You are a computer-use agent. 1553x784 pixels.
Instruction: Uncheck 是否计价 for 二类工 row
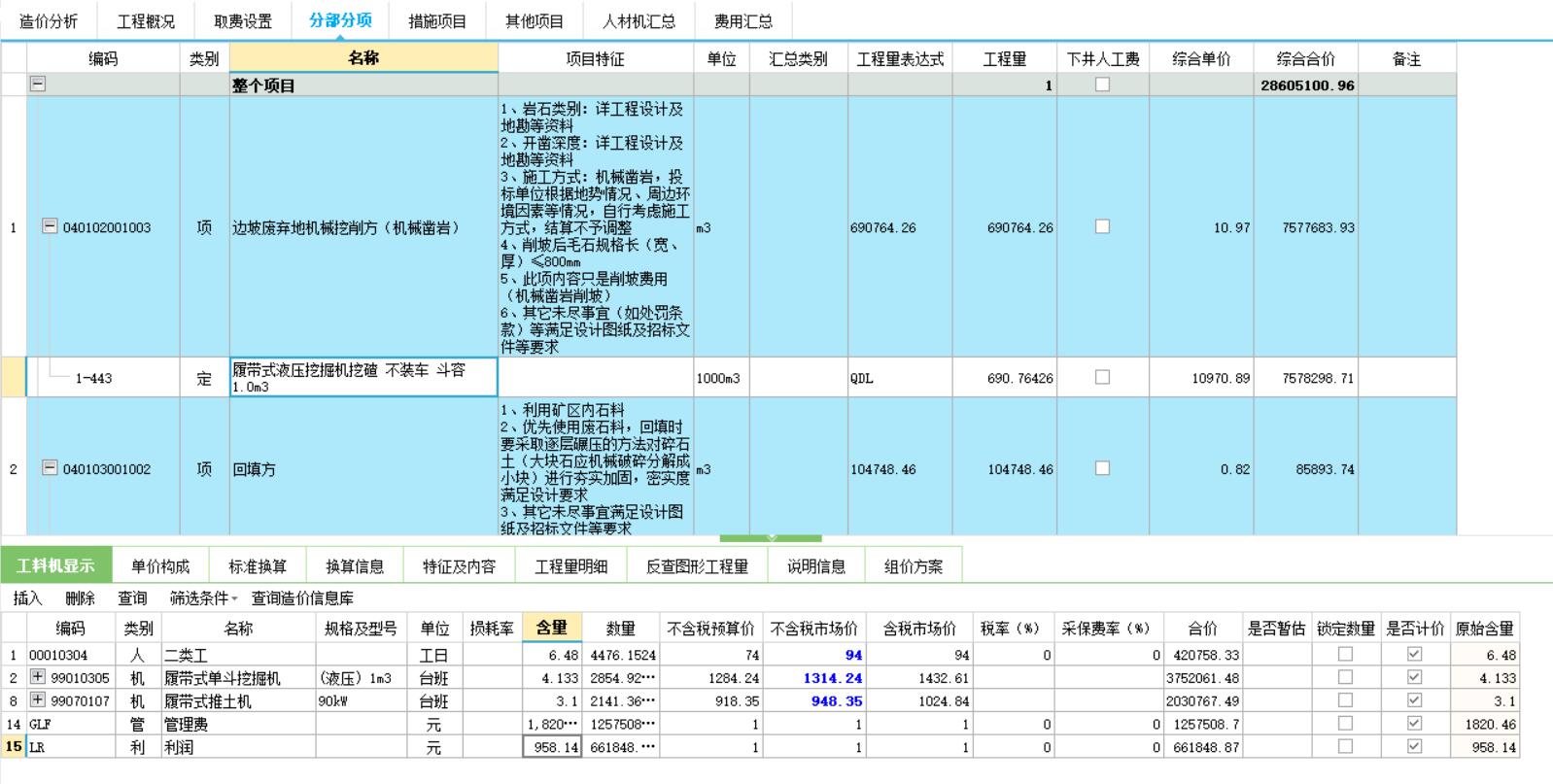point(1414,654)
